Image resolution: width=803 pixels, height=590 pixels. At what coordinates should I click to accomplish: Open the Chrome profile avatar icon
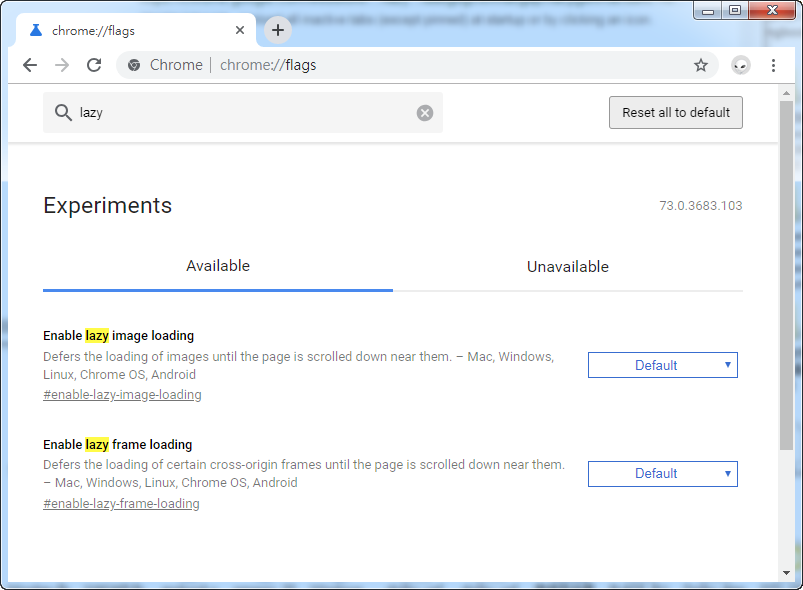point(740,64)
